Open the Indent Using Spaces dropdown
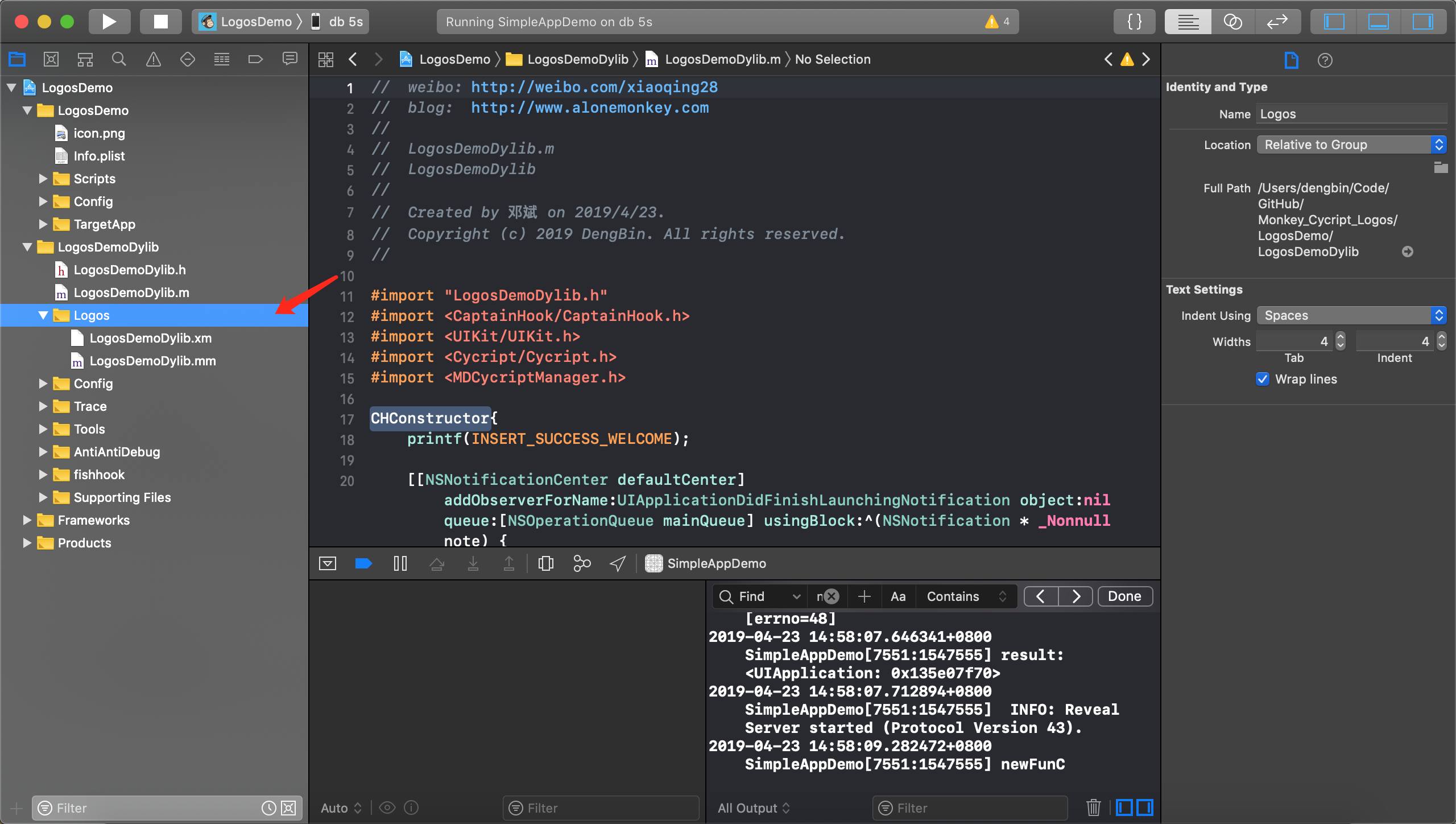The width and height of the screenshot is (1456, 824). (x=1351, y=315)
